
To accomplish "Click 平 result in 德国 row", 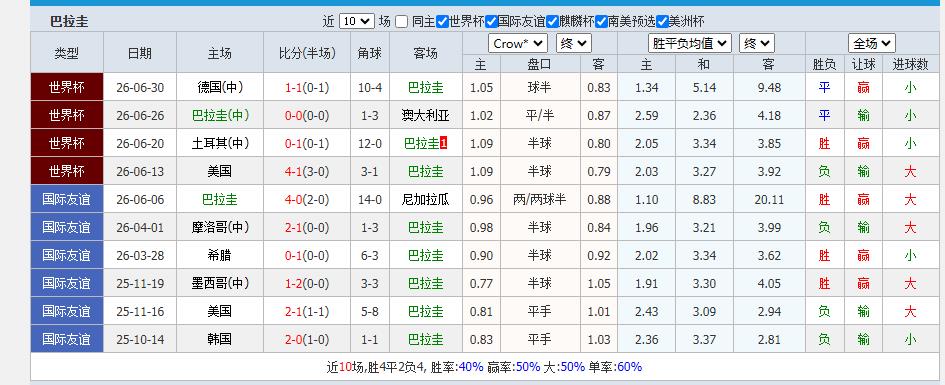I will [824, 88].
